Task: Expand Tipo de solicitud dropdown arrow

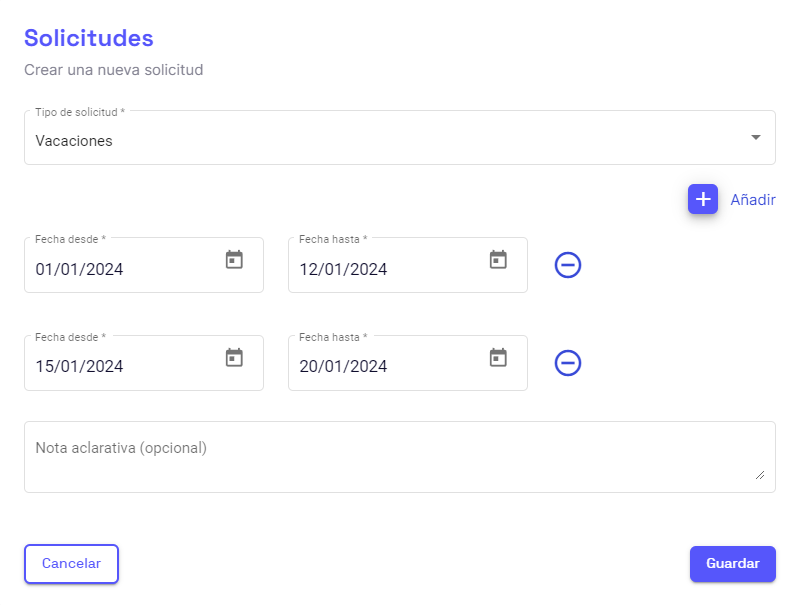Action: pos(756,137)
